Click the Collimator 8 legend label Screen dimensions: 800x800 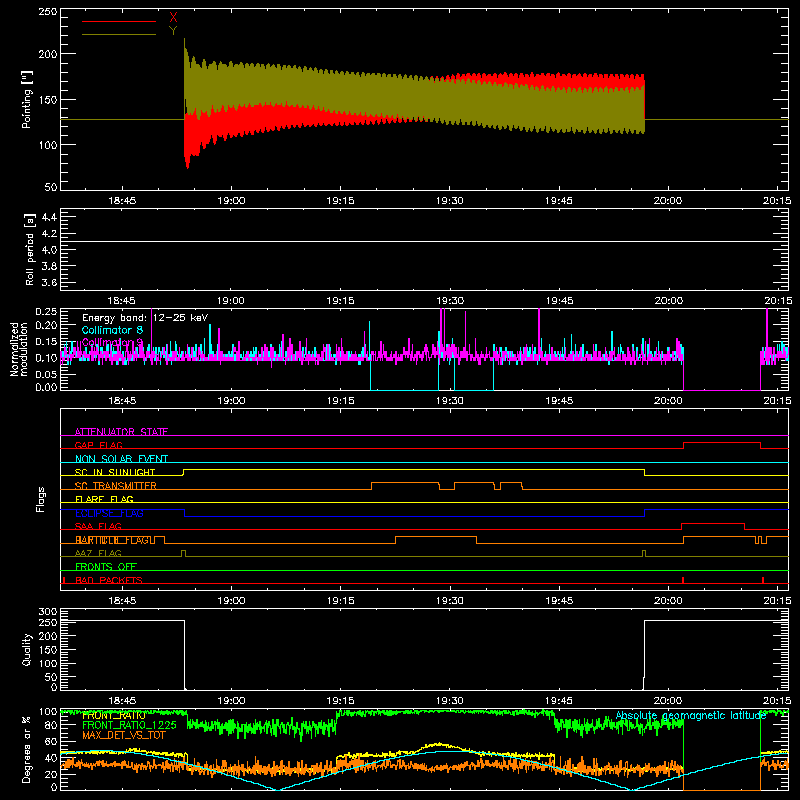pos(112,330)
